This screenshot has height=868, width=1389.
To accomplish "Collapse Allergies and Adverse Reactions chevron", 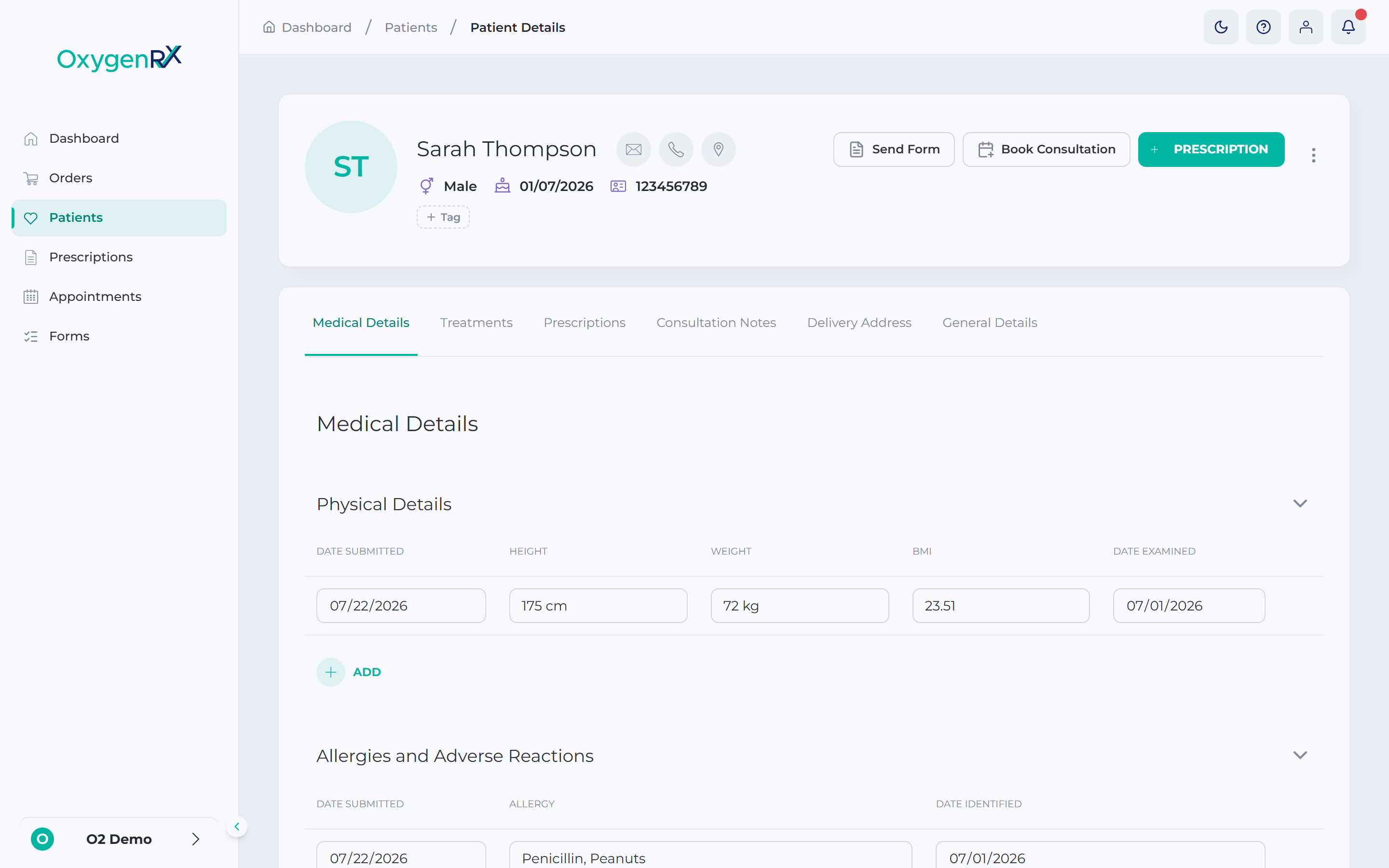I will click(1300, 755).
